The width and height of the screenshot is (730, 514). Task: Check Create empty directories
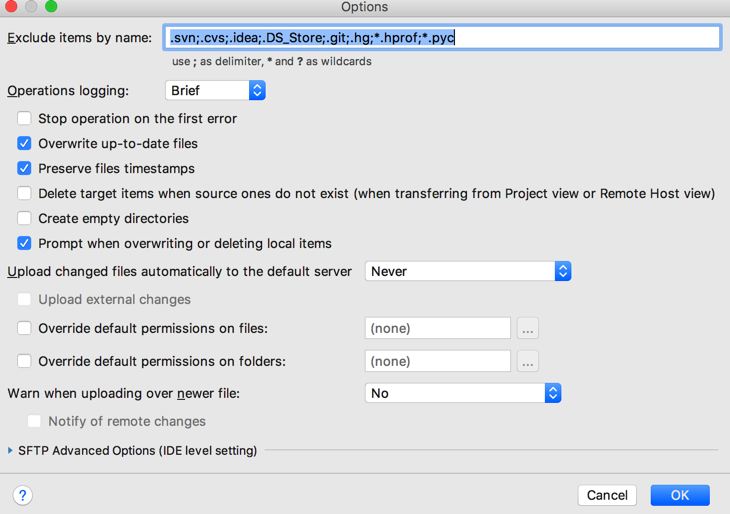(x=25, y=219)
